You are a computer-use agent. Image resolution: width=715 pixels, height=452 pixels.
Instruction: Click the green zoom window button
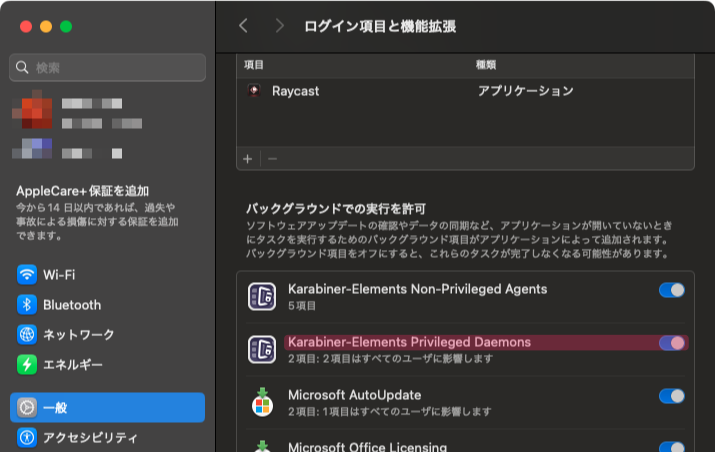coord(66,26)
